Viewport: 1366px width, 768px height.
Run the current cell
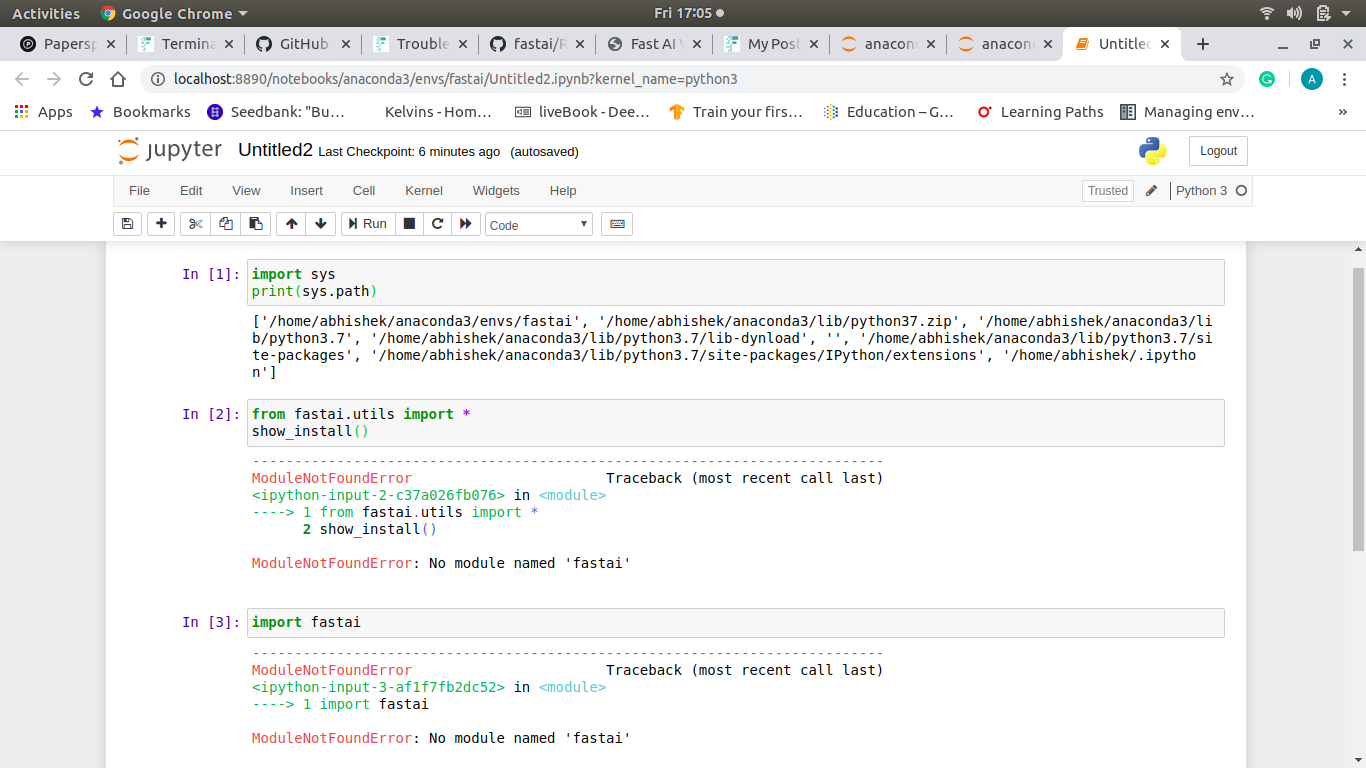(x=367, y=224)
